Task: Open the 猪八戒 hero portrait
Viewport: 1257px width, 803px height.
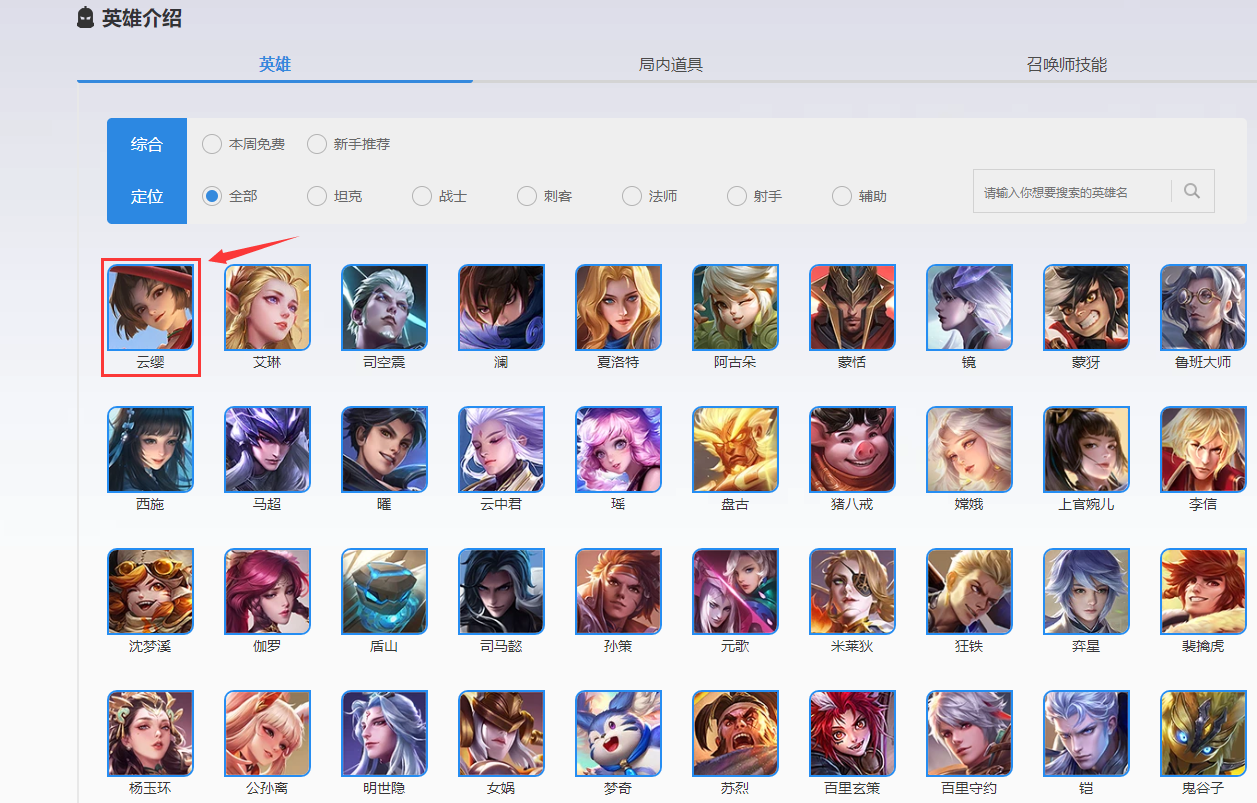Action: (852, 450)
